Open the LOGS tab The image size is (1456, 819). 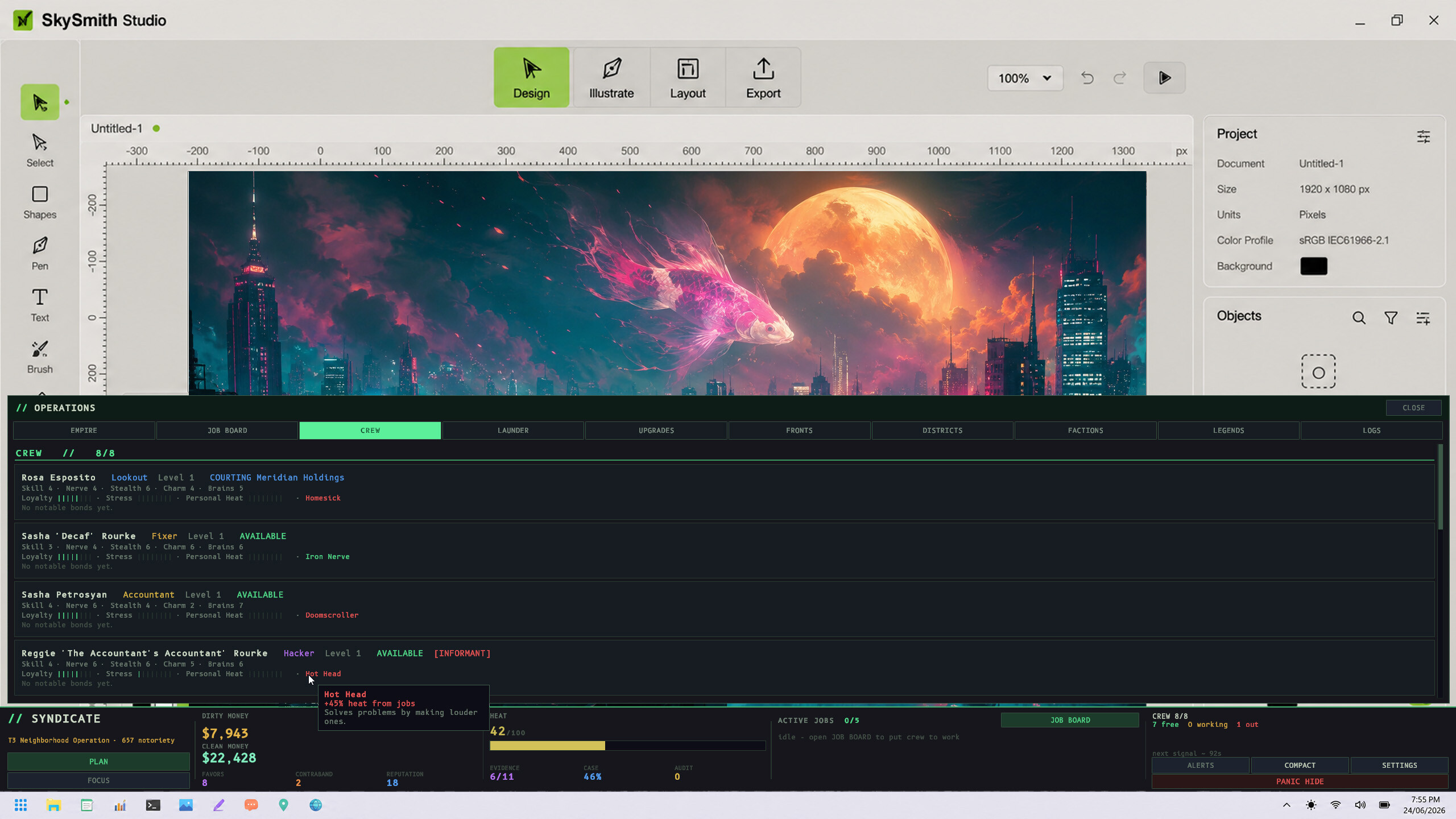(x=1371, y=431)
